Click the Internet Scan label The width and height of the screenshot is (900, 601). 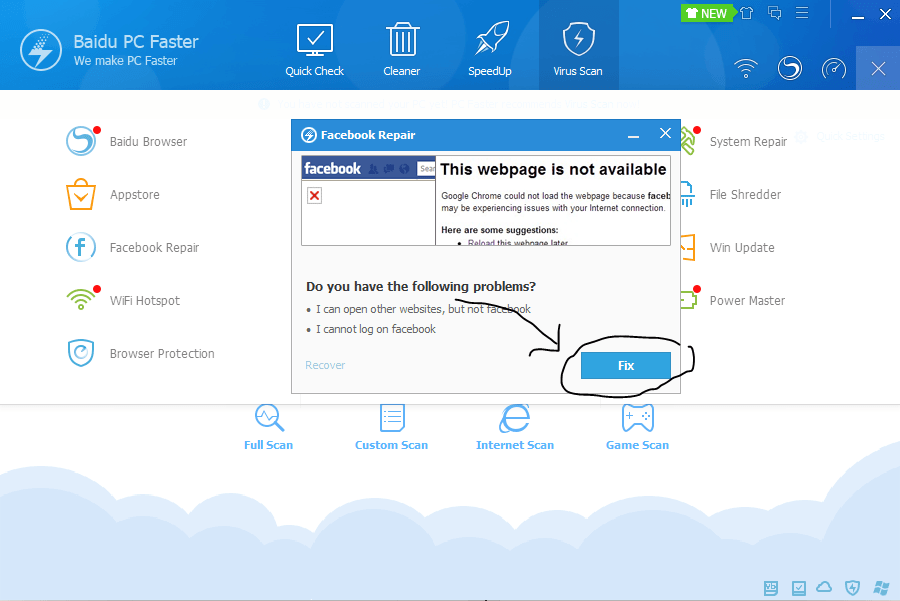point(515,445)
